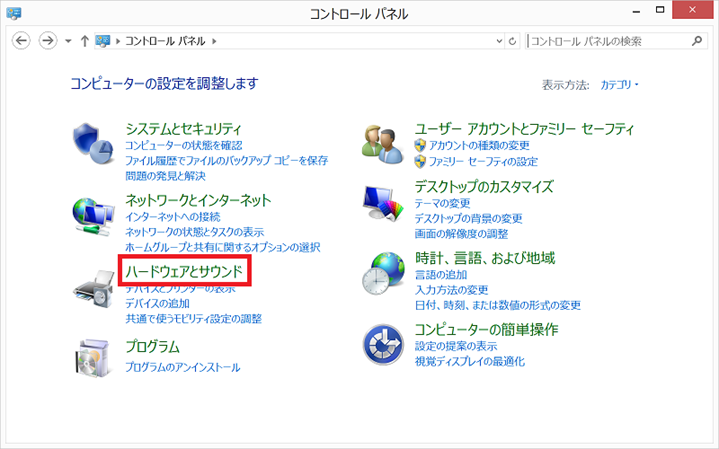Click shield icon beside アカウントの種類の変更

(420, 145)
